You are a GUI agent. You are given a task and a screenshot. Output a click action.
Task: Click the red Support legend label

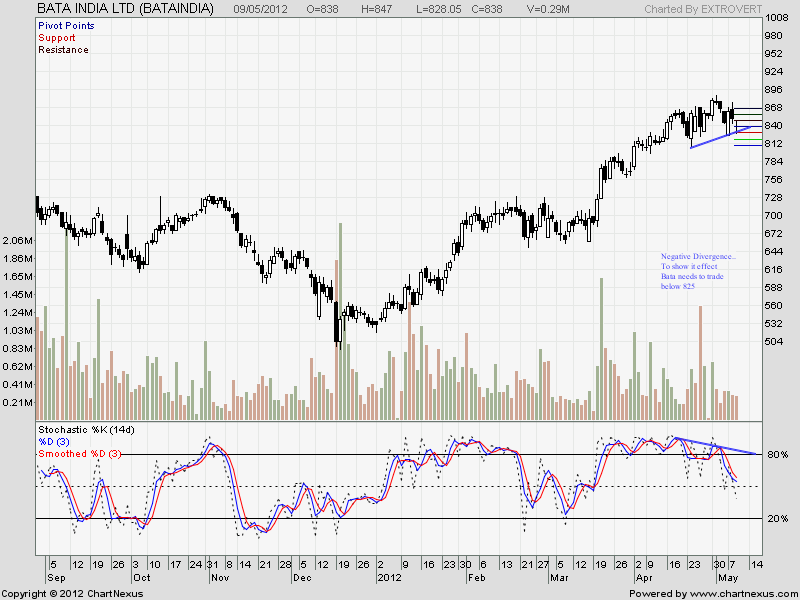(57, 37)
